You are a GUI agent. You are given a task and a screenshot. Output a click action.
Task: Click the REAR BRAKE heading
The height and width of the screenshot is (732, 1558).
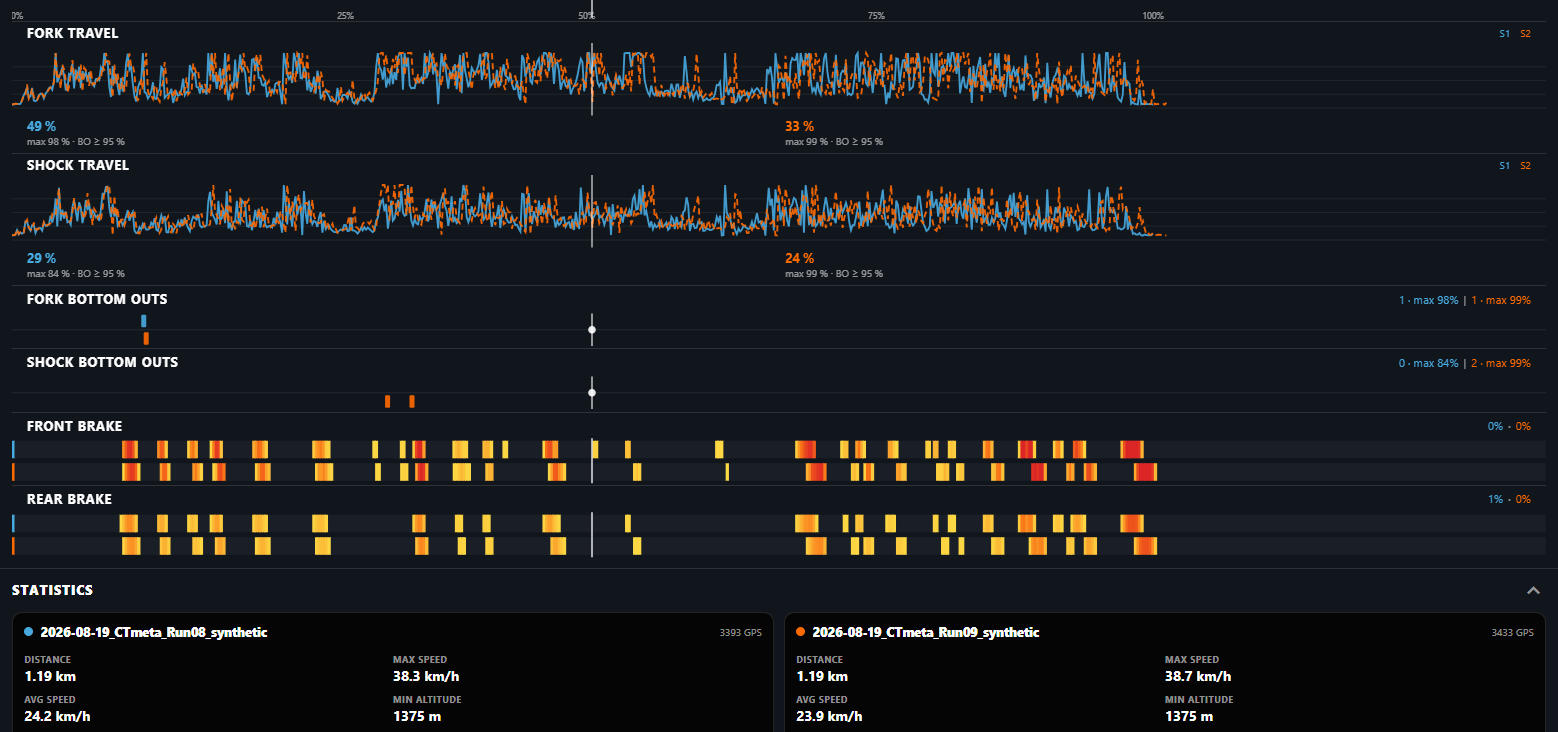pyautogui.click(x=69, y=498)
